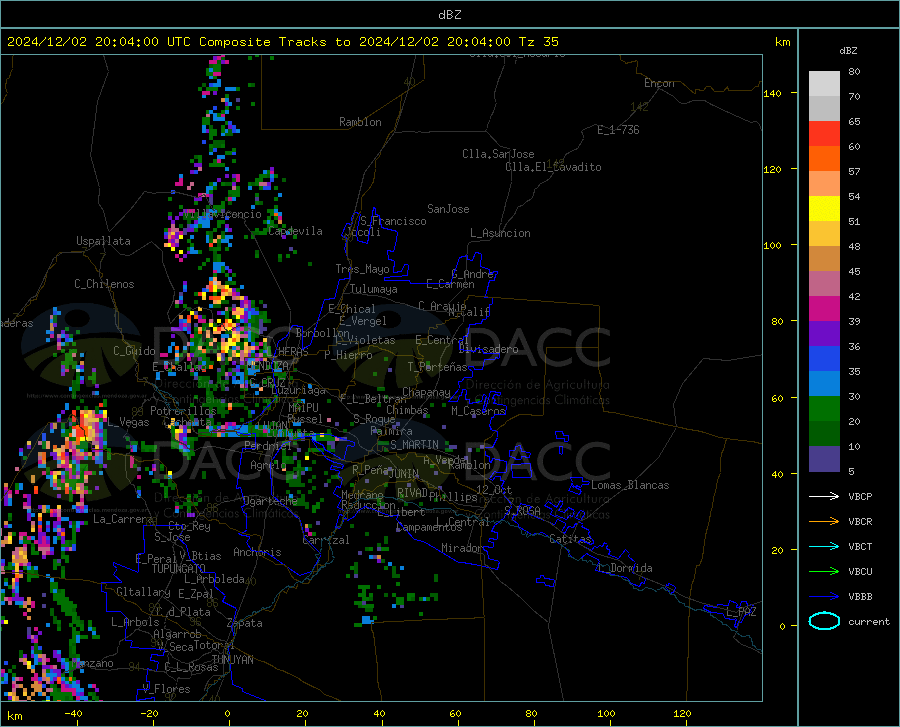Click the L_Vegas label

(129, 422)
